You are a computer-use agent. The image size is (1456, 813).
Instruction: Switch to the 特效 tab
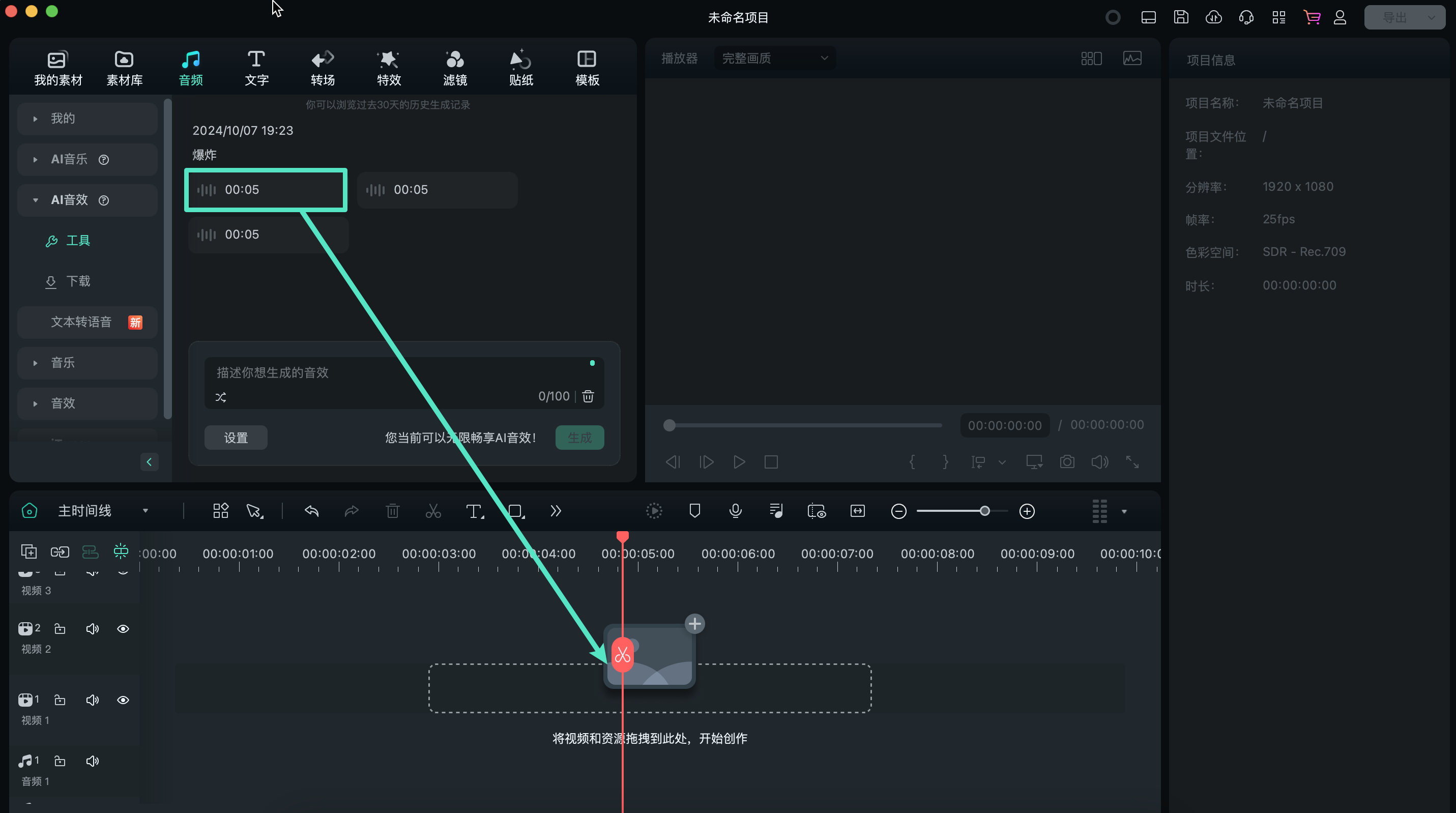click(388, 68)
